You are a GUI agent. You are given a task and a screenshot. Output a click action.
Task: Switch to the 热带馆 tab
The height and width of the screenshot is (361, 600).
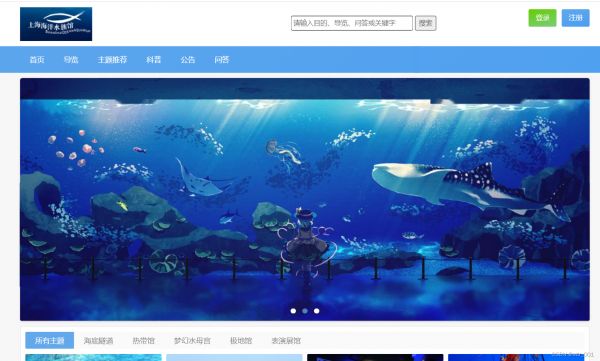click(143, 340)
